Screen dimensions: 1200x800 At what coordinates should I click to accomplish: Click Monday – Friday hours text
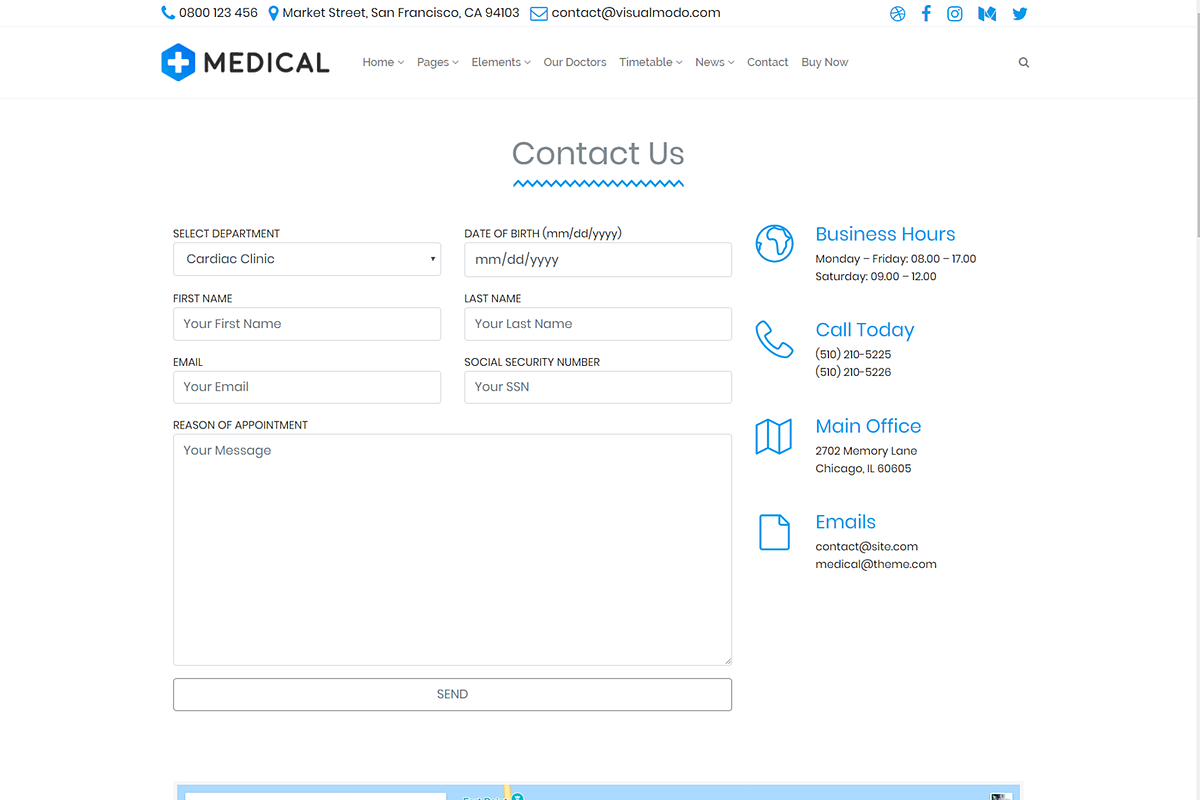(896, 258)
